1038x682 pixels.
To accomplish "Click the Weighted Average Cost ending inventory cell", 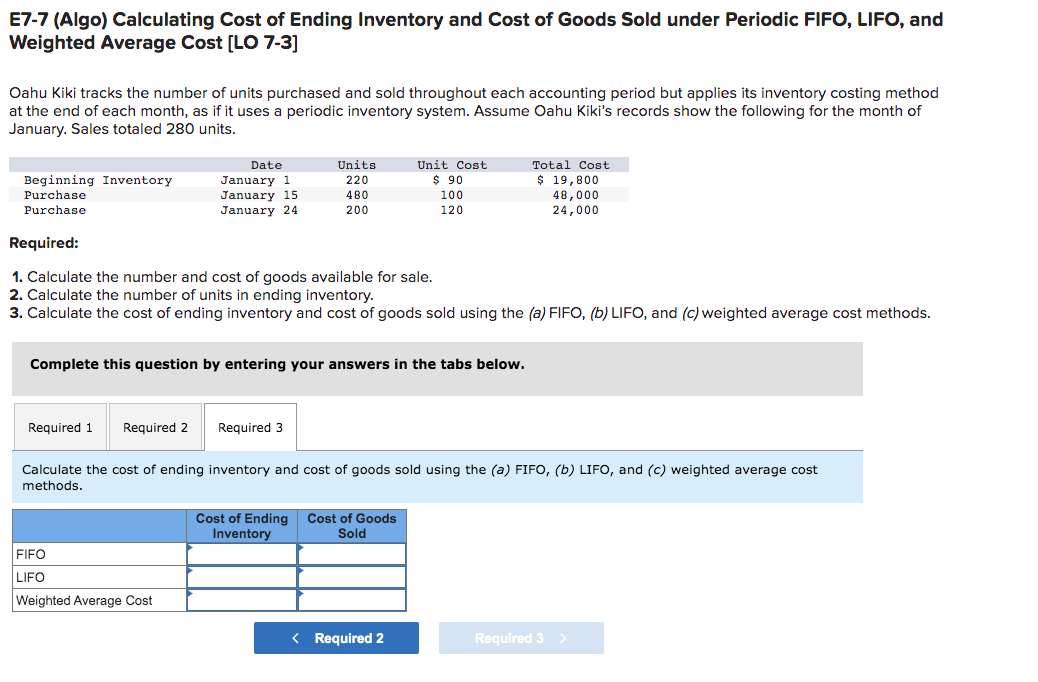I will 241,600.
